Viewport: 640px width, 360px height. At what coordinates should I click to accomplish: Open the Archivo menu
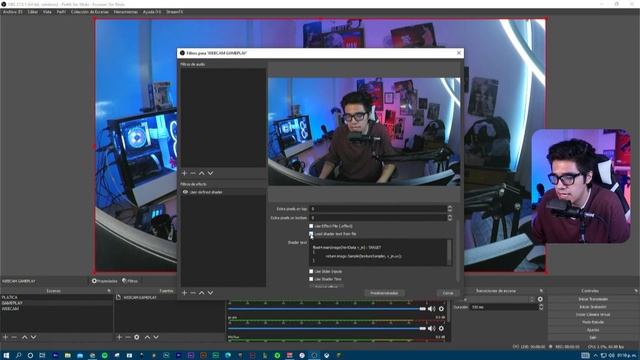click(x=13, y=12)
